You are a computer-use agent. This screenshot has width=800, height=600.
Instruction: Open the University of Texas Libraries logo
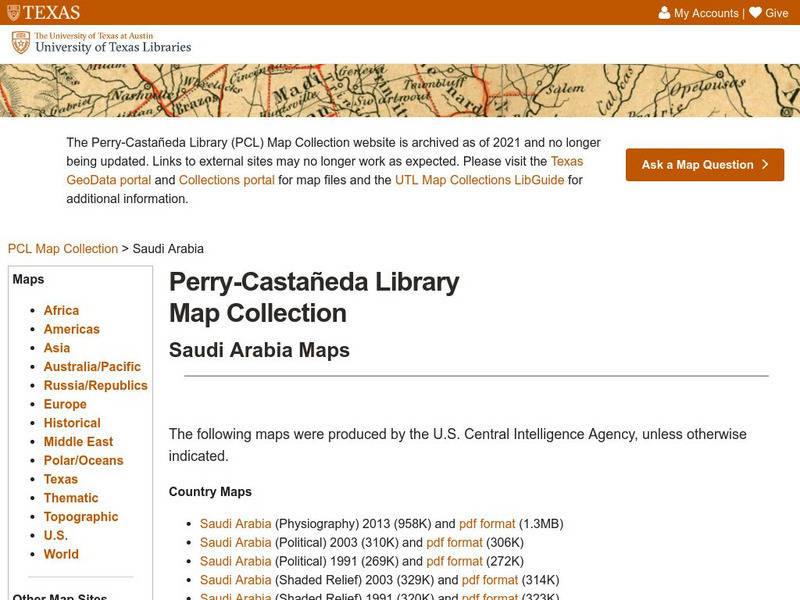pyautogui.click(x=101, y=42)
